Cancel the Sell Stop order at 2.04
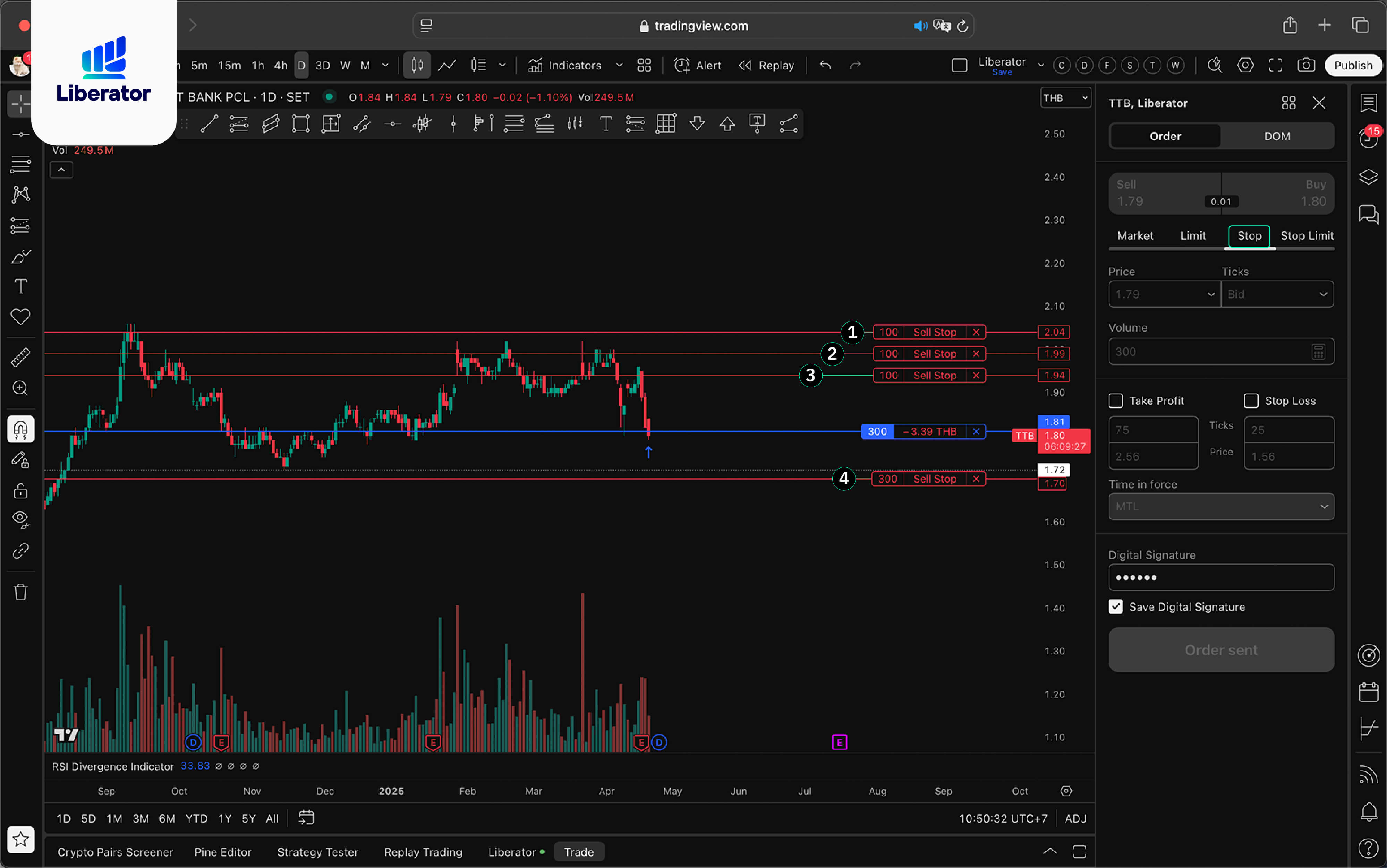Image resolution: width=1387 pixels, height=868 pixels. (x=976, y=332)
